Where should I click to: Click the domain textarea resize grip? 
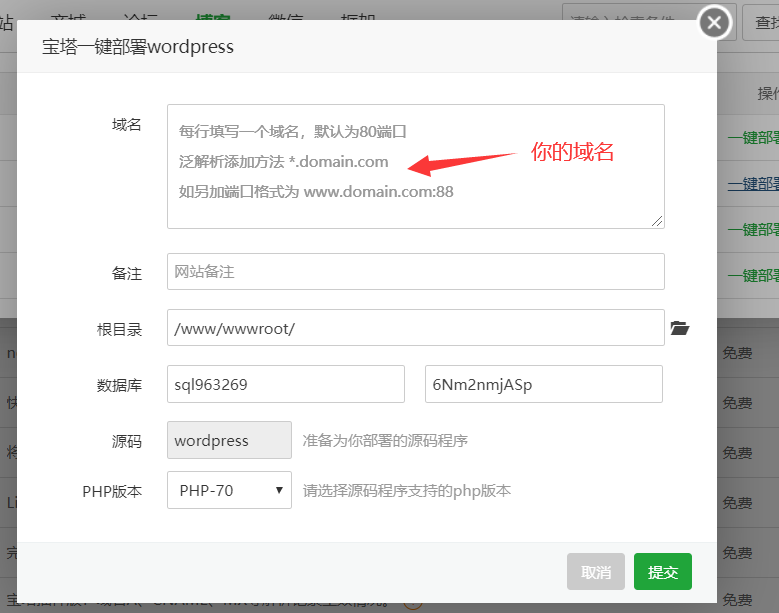pyautogui.click(x=657, y=222)
